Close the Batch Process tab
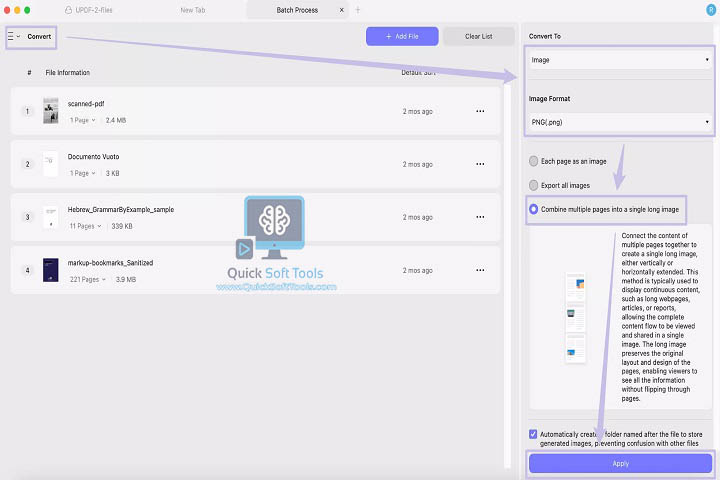Image resolution: width=720 pixels, height=480 pixels. point(342,10)
